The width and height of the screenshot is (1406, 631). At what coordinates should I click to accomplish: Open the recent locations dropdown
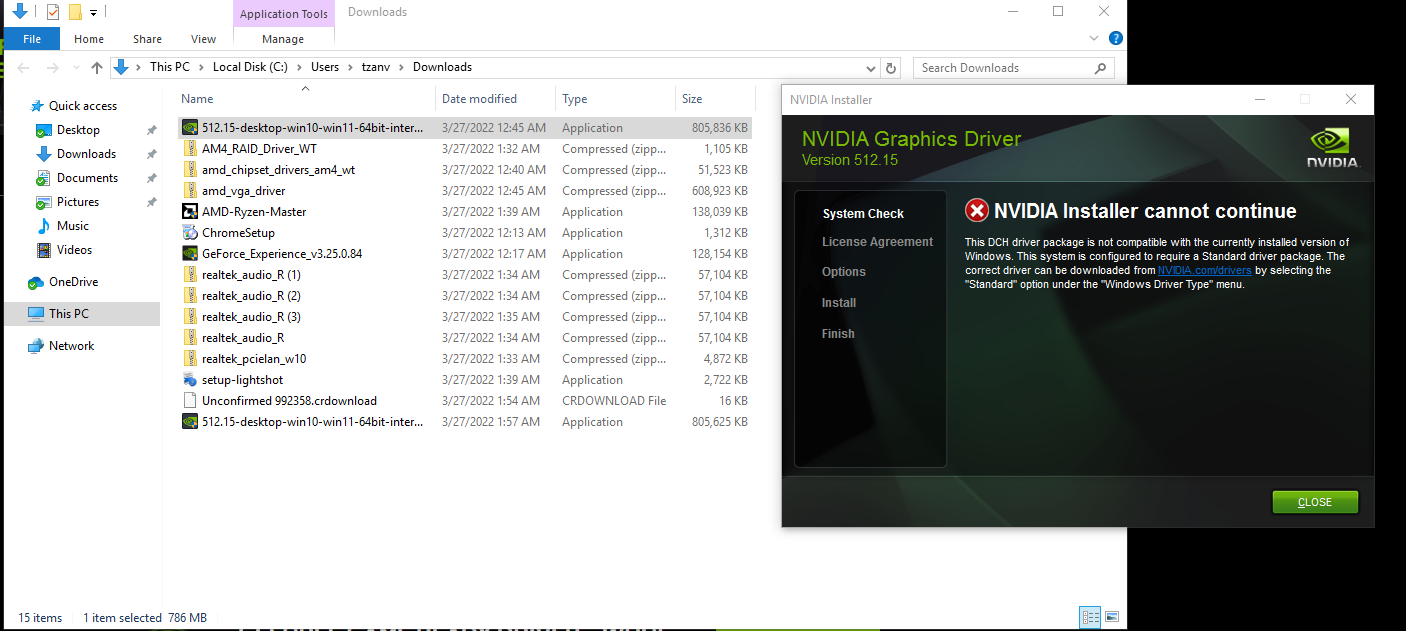[75, 68]
